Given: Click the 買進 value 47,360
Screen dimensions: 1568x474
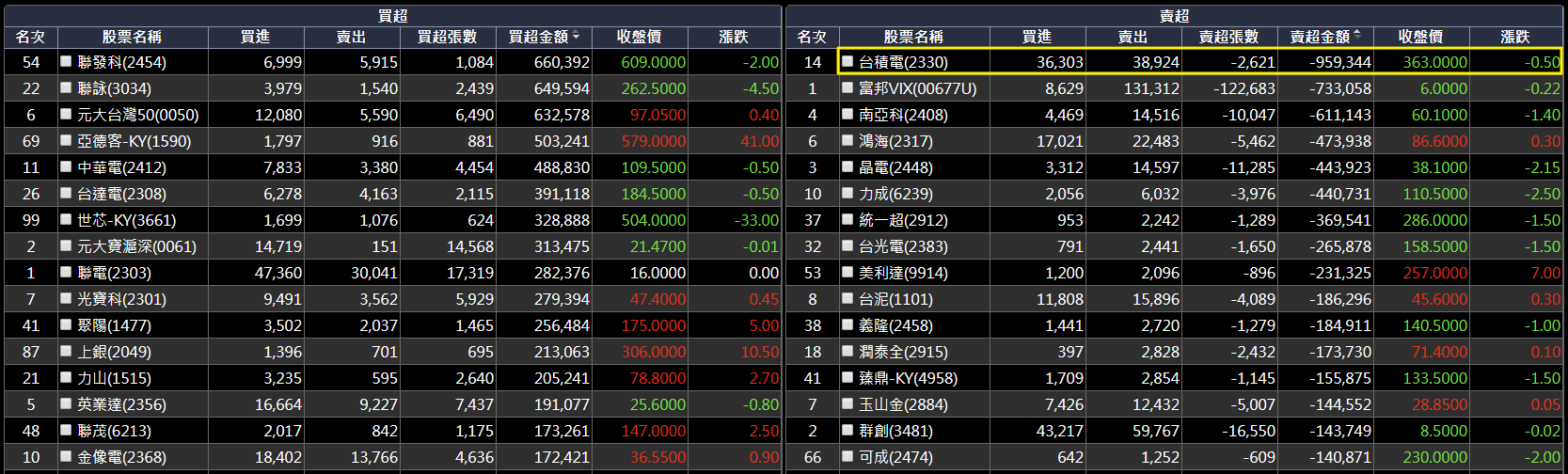Looking at the screenshot, I should (x=278, y=273).
